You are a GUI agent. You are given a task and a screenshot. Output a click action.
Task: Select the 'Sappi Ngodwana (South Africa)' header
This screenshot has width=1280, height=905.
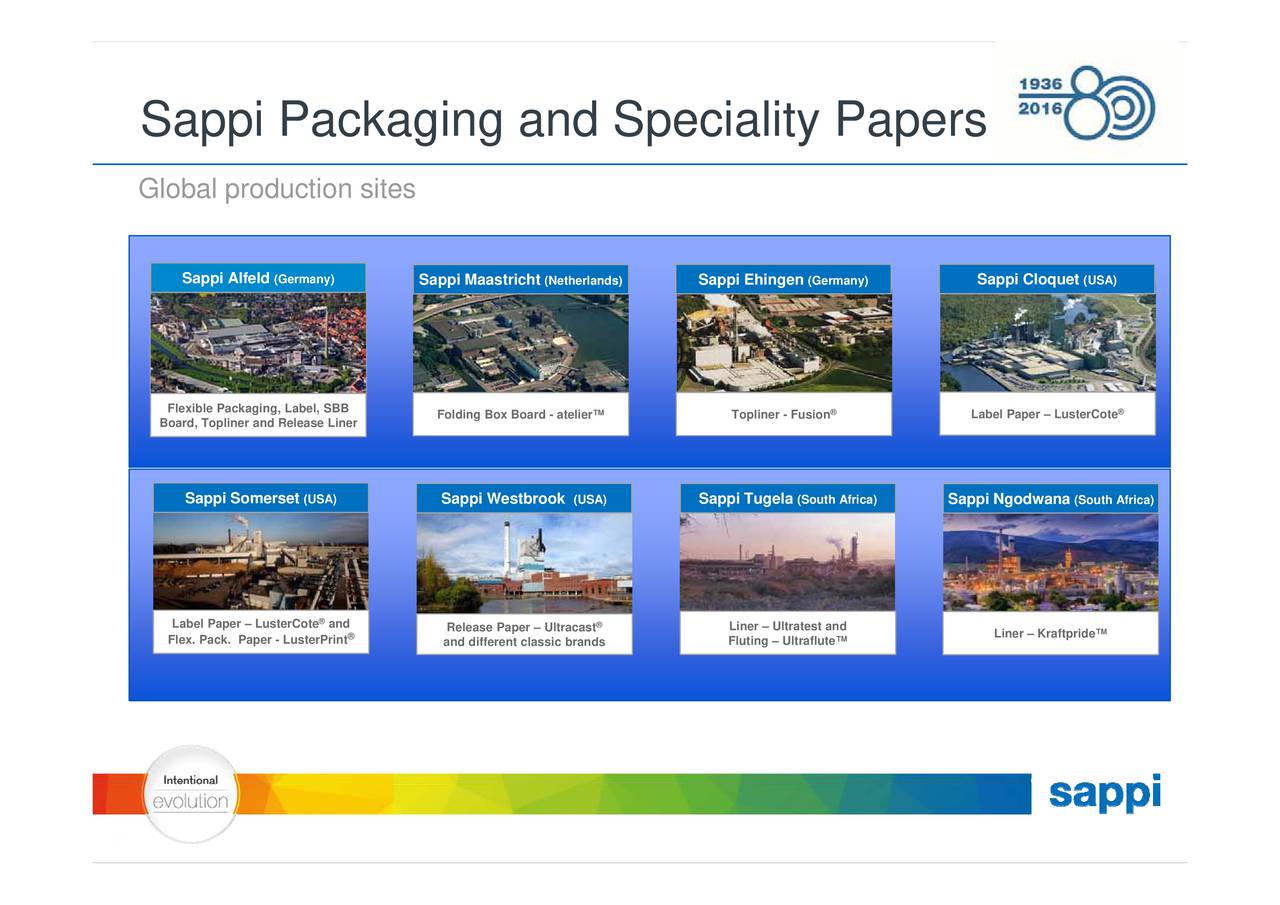coord(1051,499)
